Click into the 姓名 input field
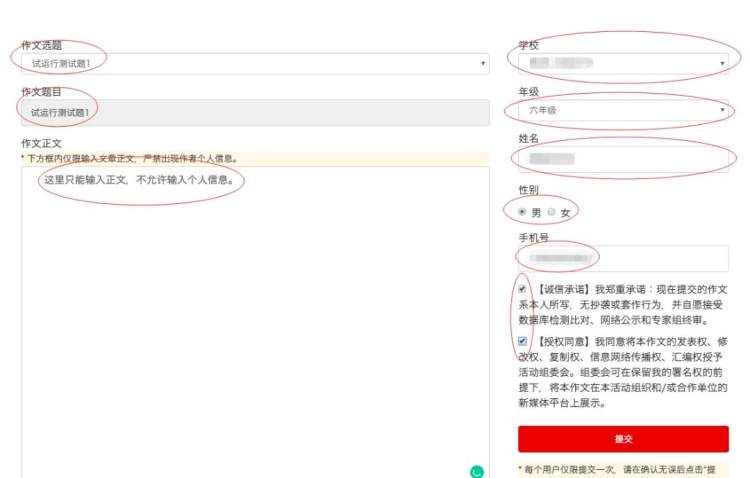This screenshot has width=750, height=478. (x=623, y=159)
